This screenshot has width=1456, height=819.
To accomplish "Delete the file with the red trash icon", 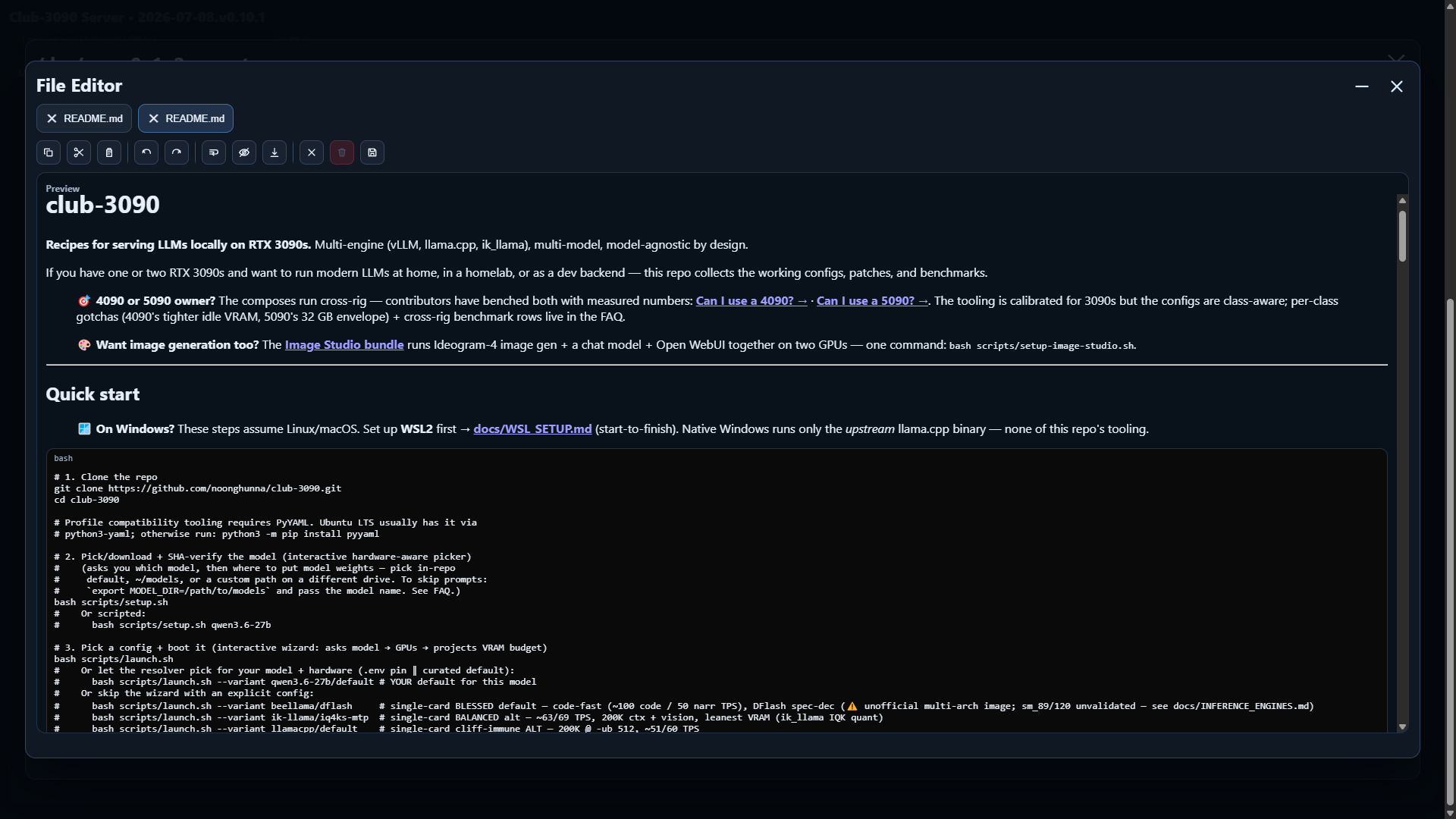I will click(x=342, y=152).
